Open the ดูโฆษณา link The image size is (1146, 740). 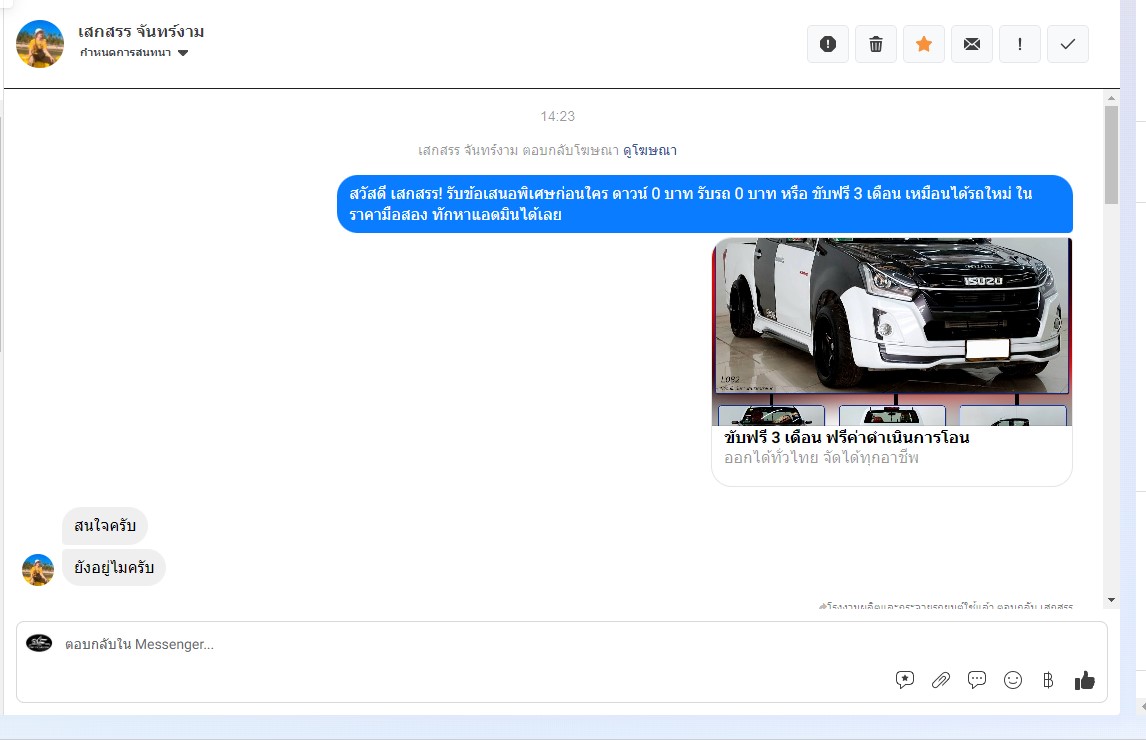pyautogui.click(x=650, y=150)
